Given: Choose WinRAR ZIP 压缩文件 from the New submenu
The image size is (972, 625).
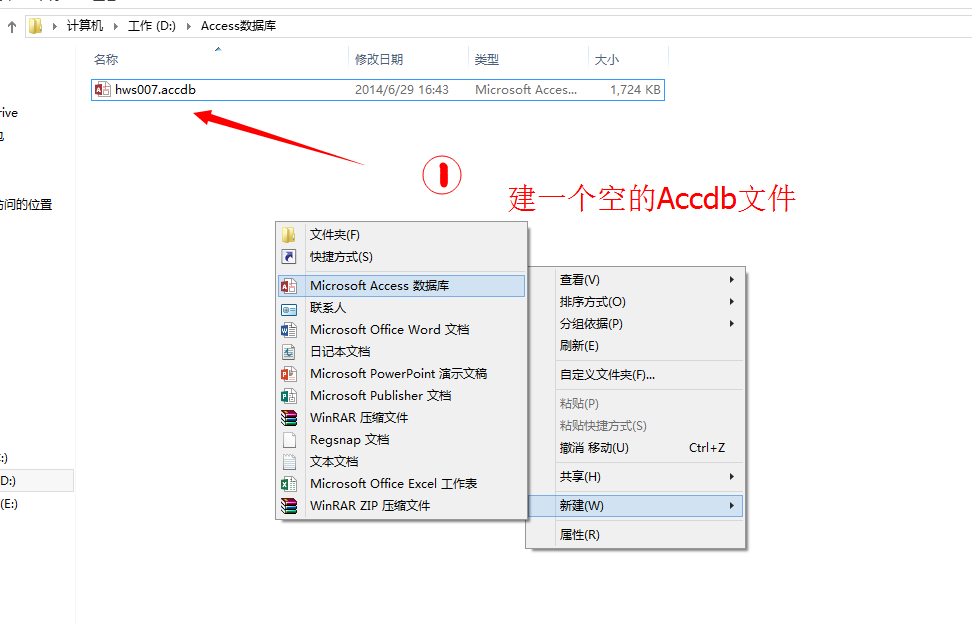Looking at the screenshot, I should click(x=402, y=506).
